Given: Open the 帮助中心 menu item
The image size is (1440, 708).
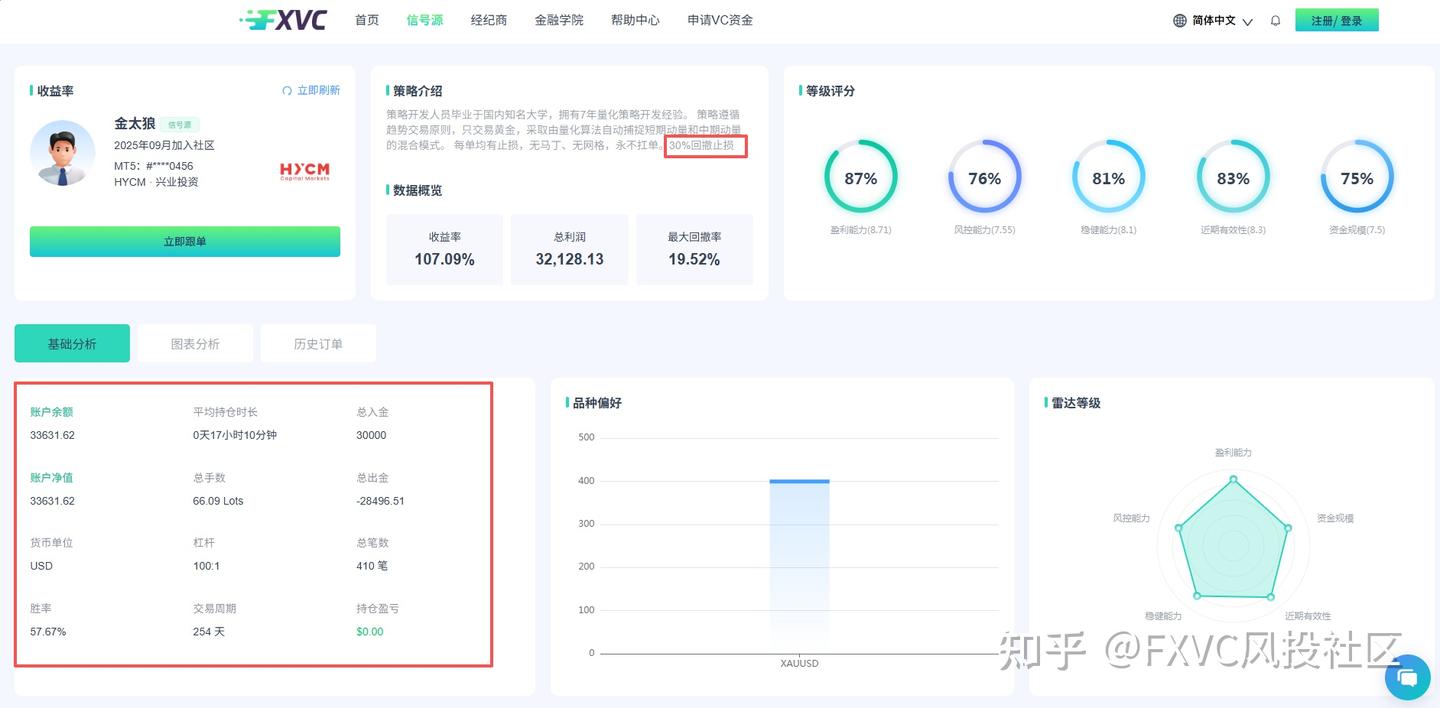Looking at the screenshot, I should point(635,19).
